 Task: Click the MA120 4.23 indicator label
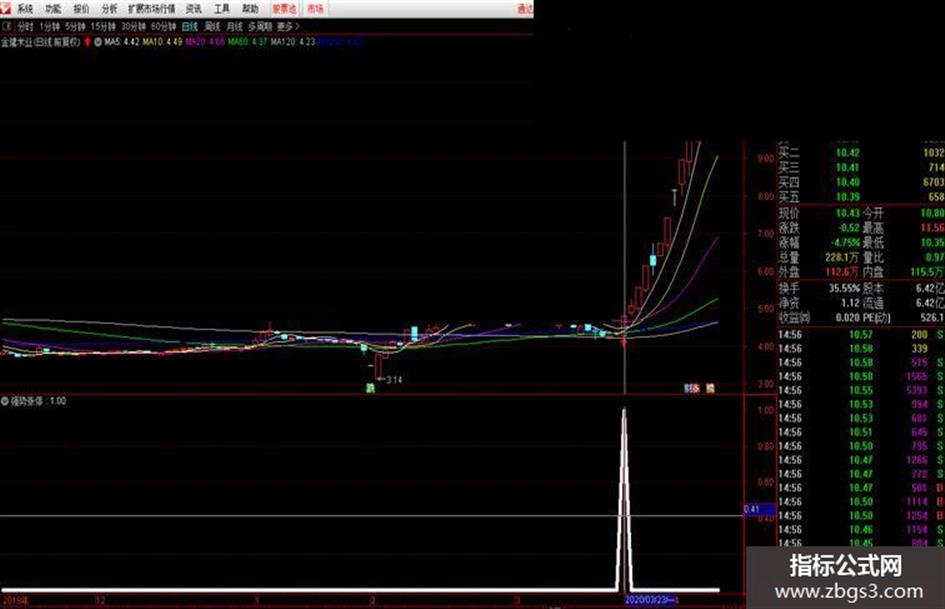pos(293,42)
